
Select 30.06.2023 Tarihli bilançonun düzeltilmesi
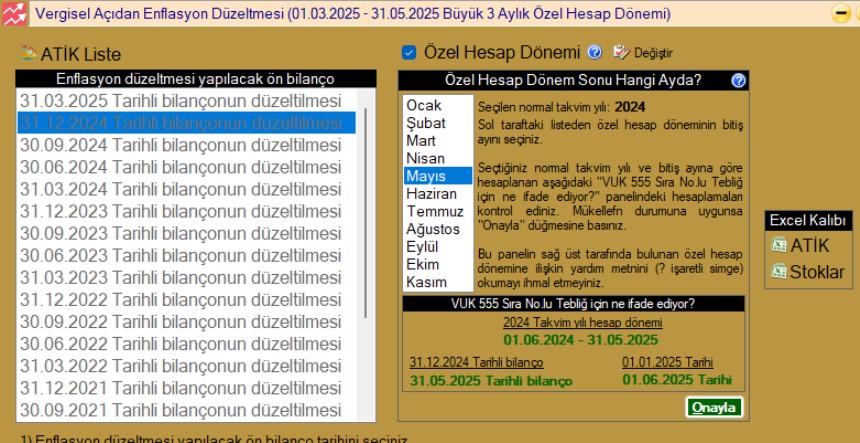[x=186, y=255]
